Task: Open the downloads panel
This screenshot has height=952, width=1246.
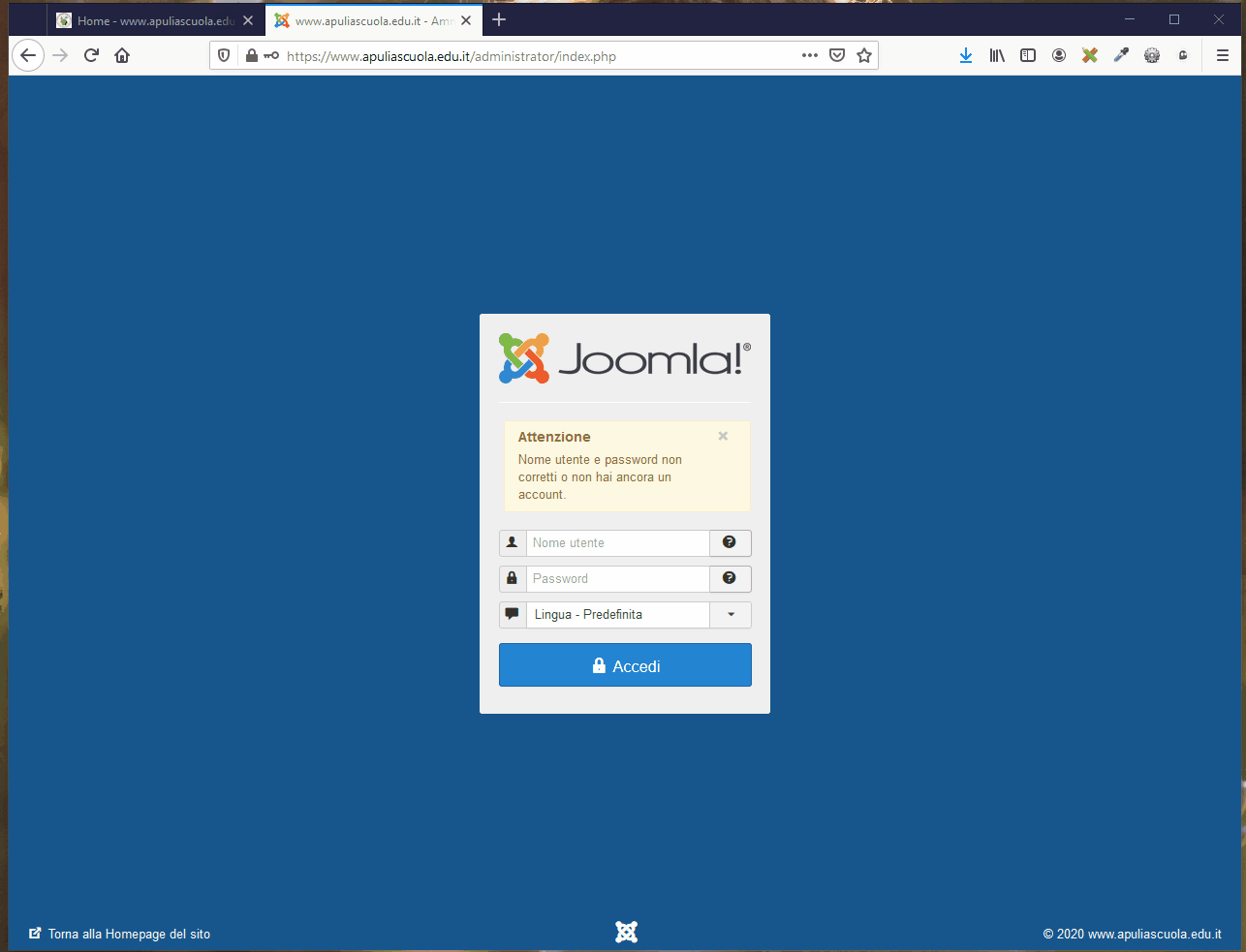Action: (966, 56)
